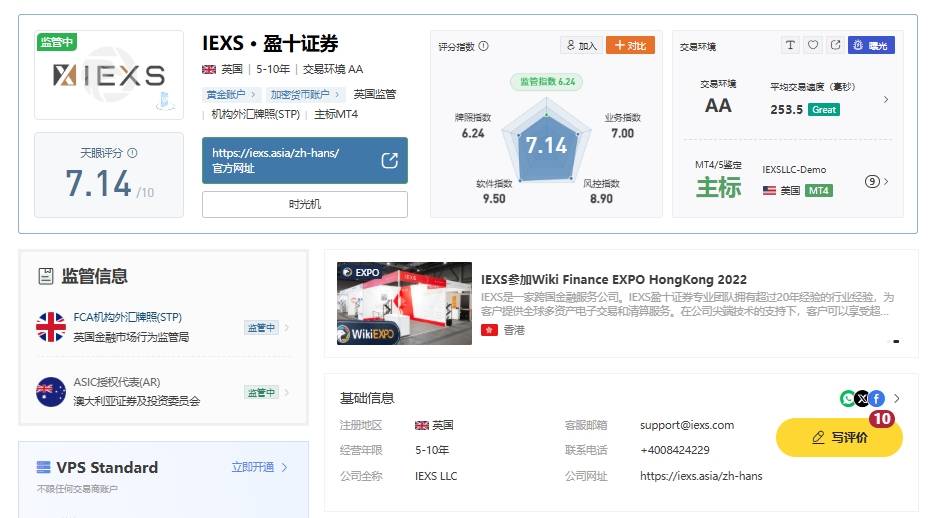Viewport: 938px width, 518px height.
Task: Click the green Great speed badge
Action: click(x=824, y=109)
